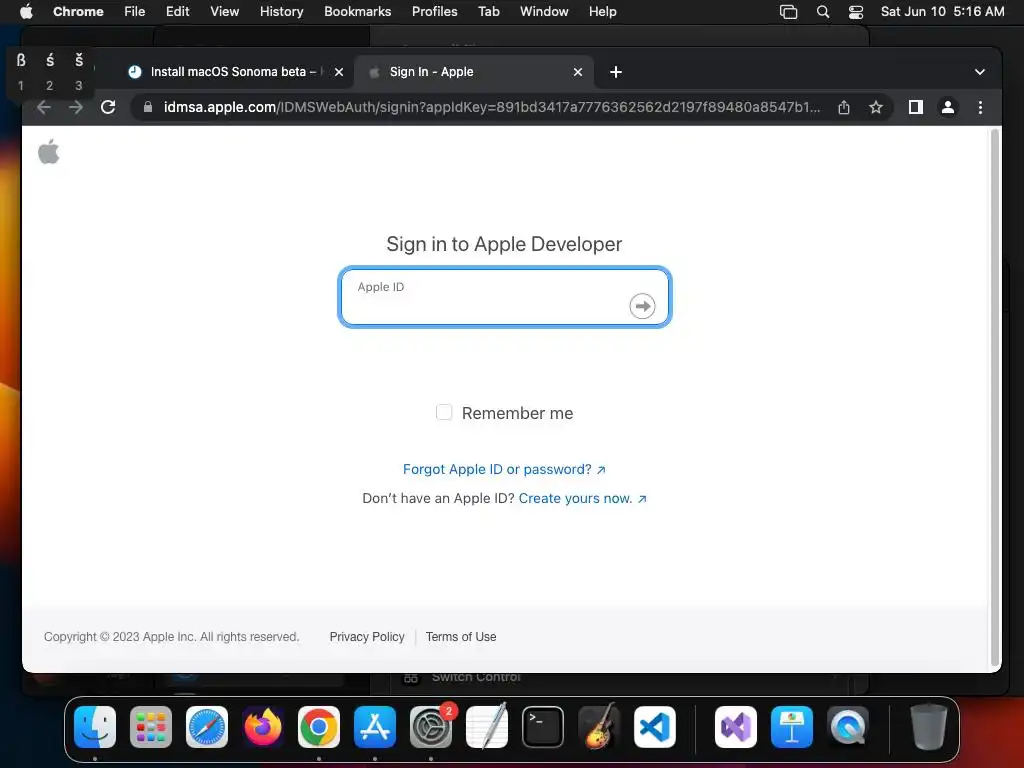
Task: Open TextEdit from the Dock
Action: point(487,726)
